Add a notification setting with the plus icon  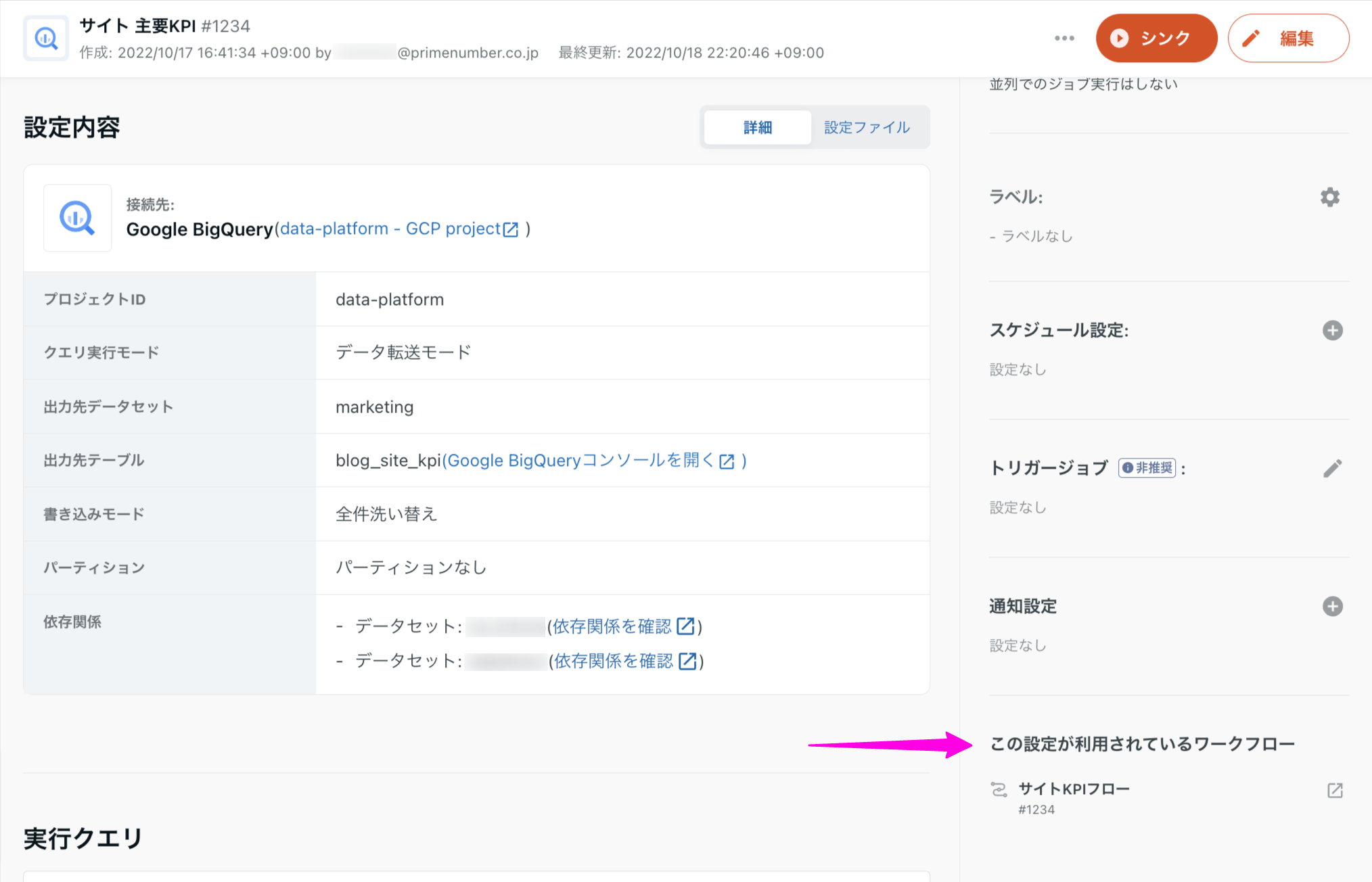pyautogui.click(x=1332, y=606)
